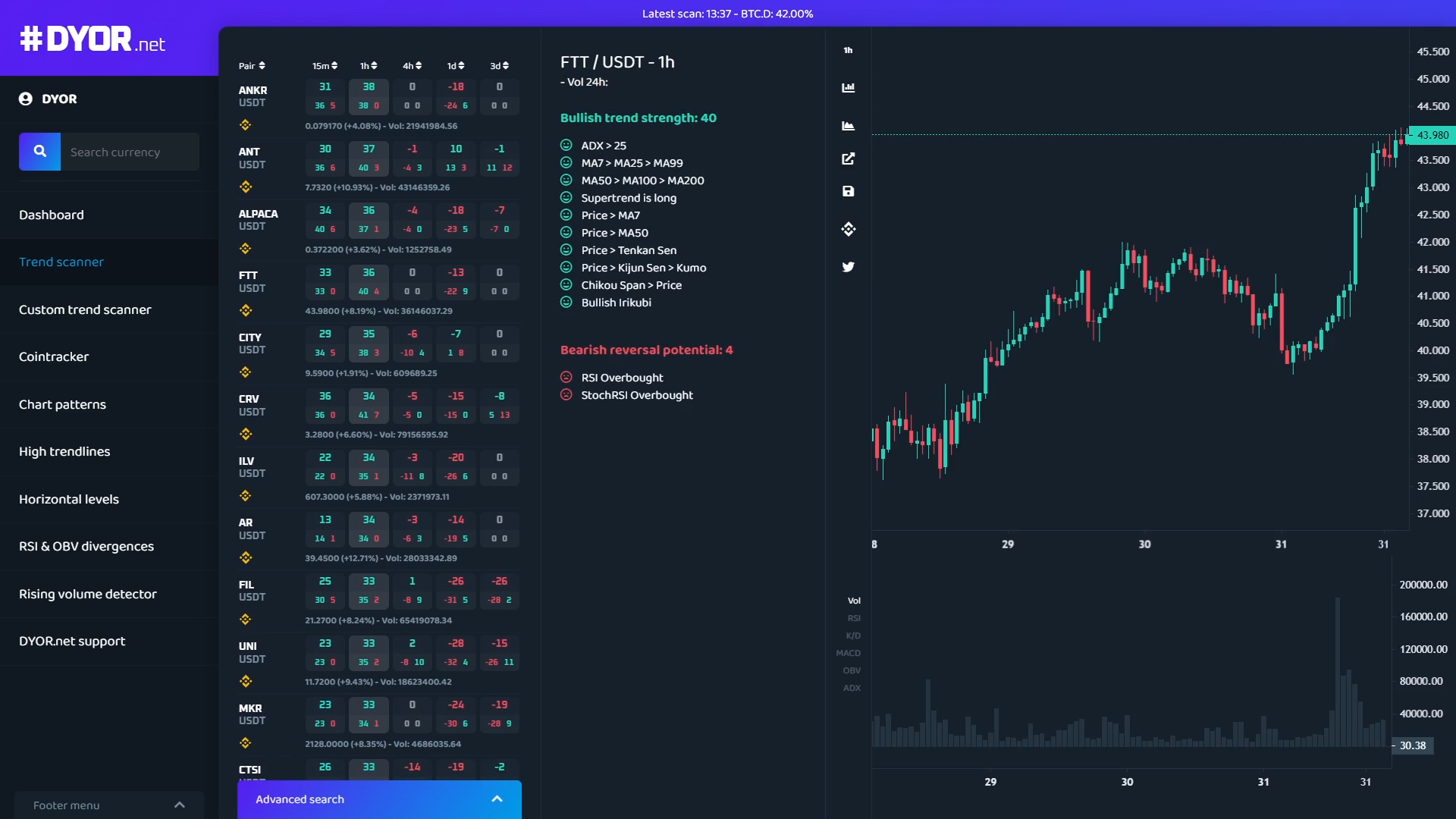Select the MKR USDT pair
The image size is (1456, 819).
252,714
